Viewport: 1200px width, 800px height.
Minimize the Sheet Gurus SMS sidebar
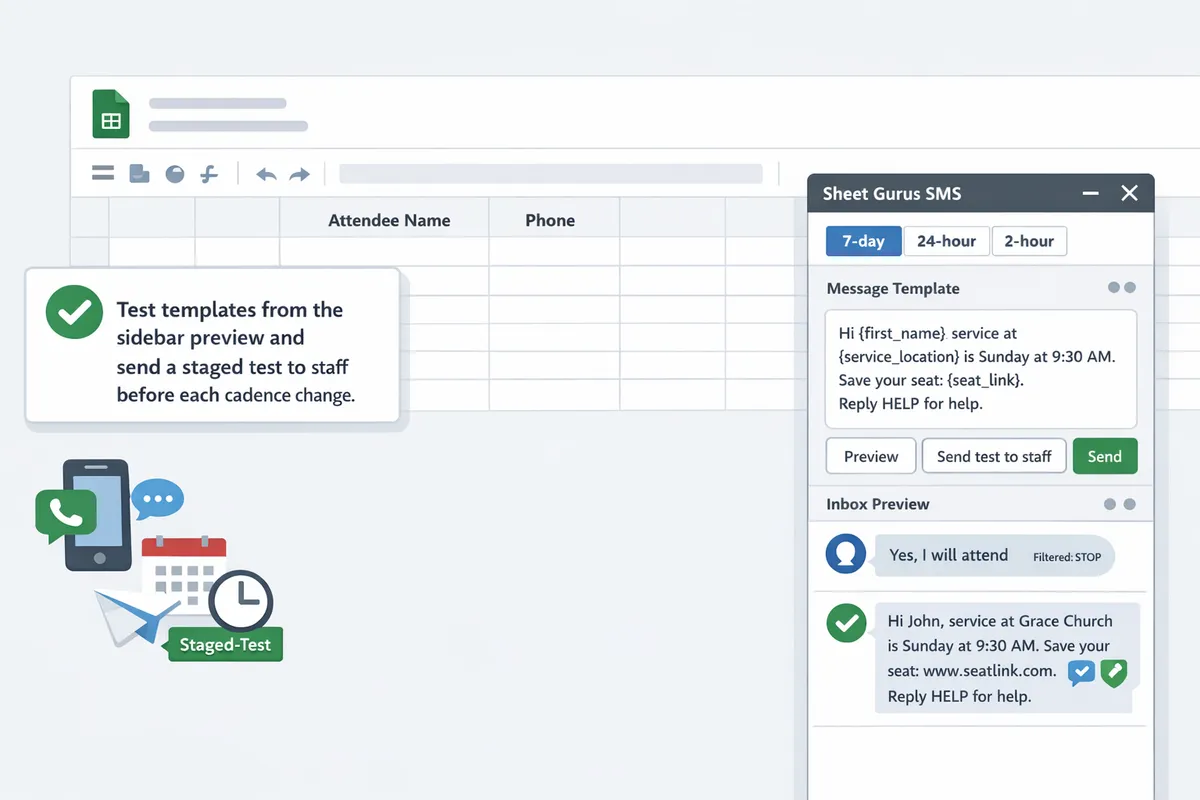pos(1091,194)
